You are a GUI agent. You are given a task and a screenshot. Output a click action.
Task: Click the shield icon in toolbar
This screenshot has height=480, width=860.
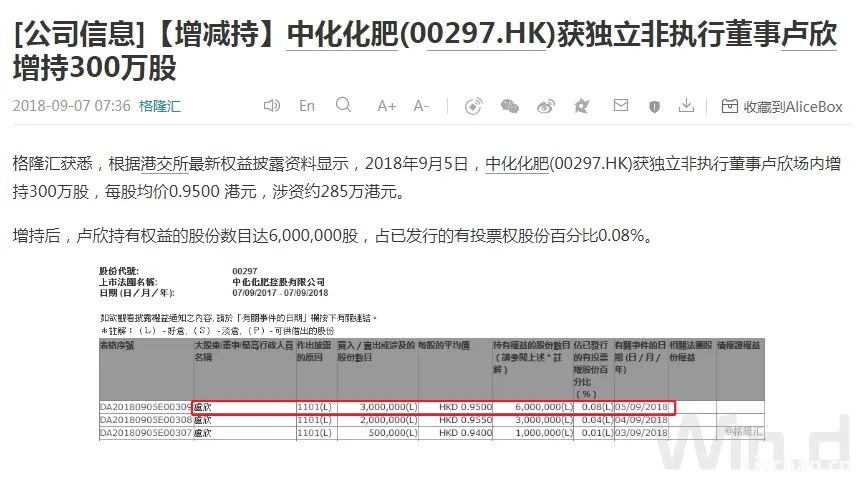[x=654, y=106]
